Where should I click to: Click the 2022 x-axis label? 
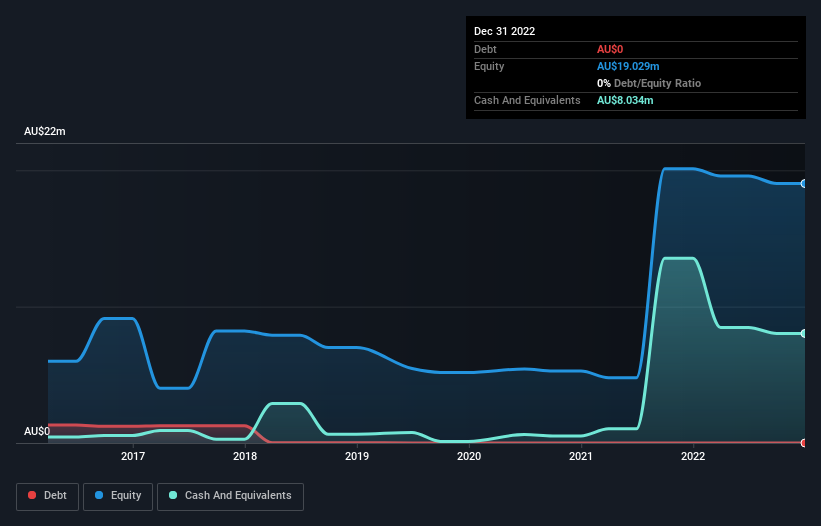pyautogui.click(x=693, y=456)
